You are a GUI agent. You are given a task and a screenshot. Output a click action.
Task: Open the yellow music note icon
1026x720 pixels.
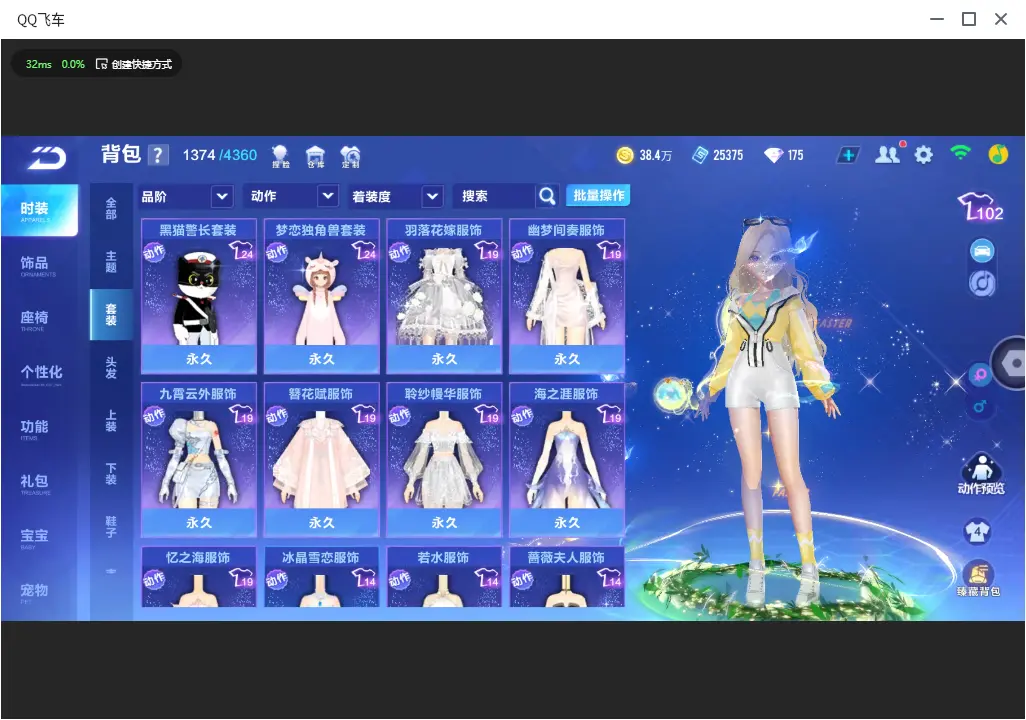(x=998, y=154)
